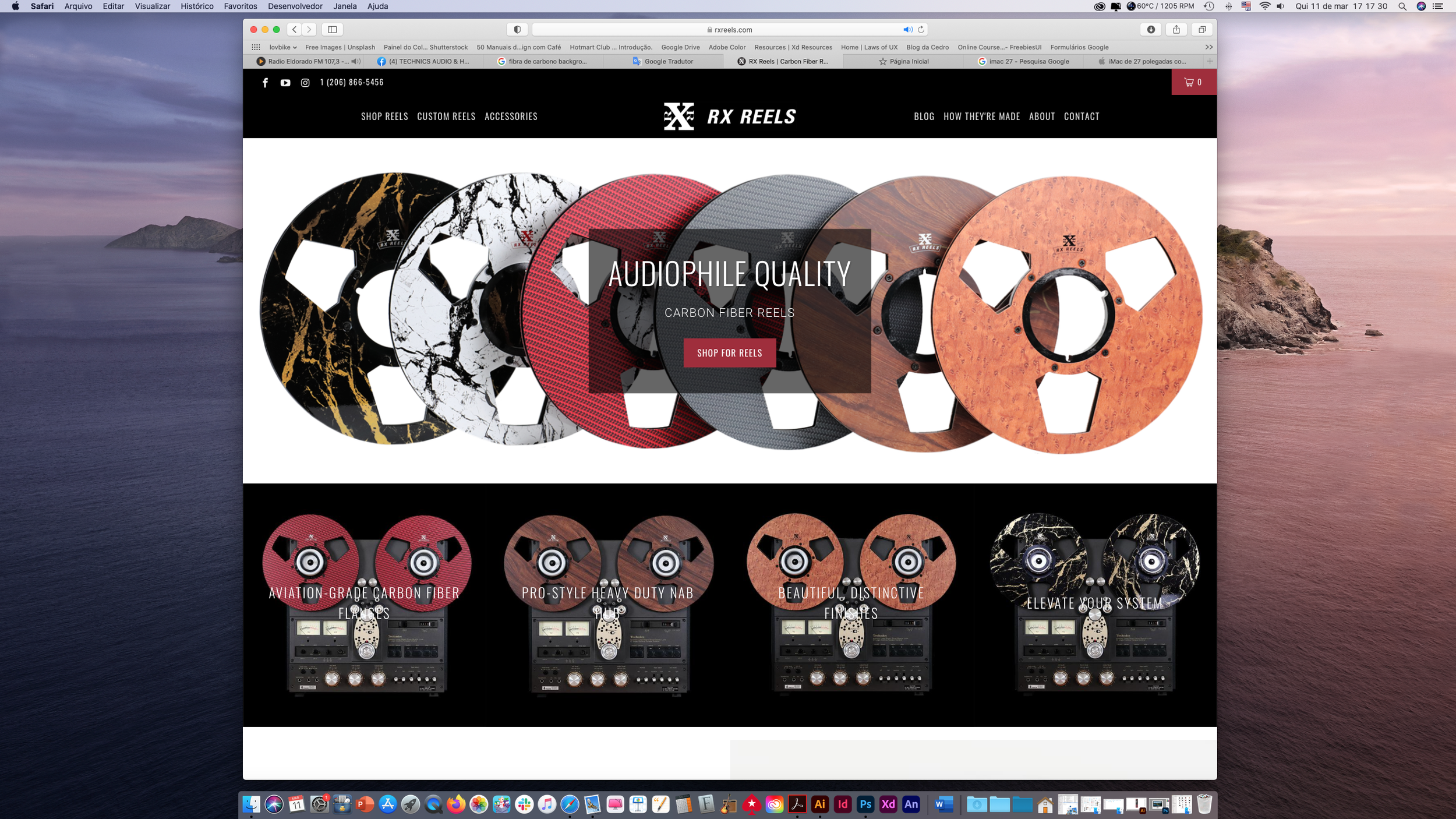1456x819 pixels.
Task: Mute audio using the address bar speaker
Action: [907, 30]
